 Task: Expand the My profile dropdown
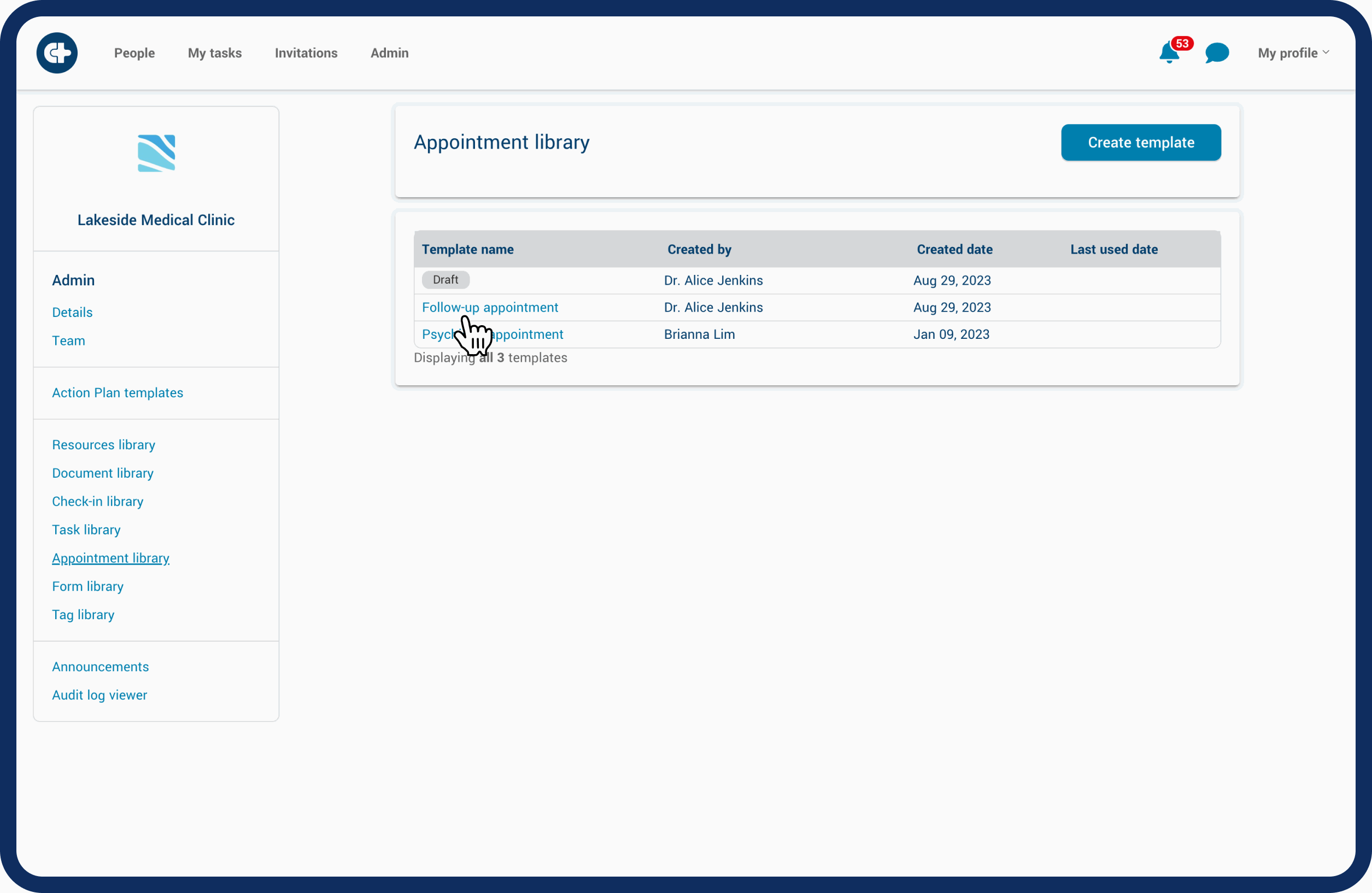(1293, 53)
